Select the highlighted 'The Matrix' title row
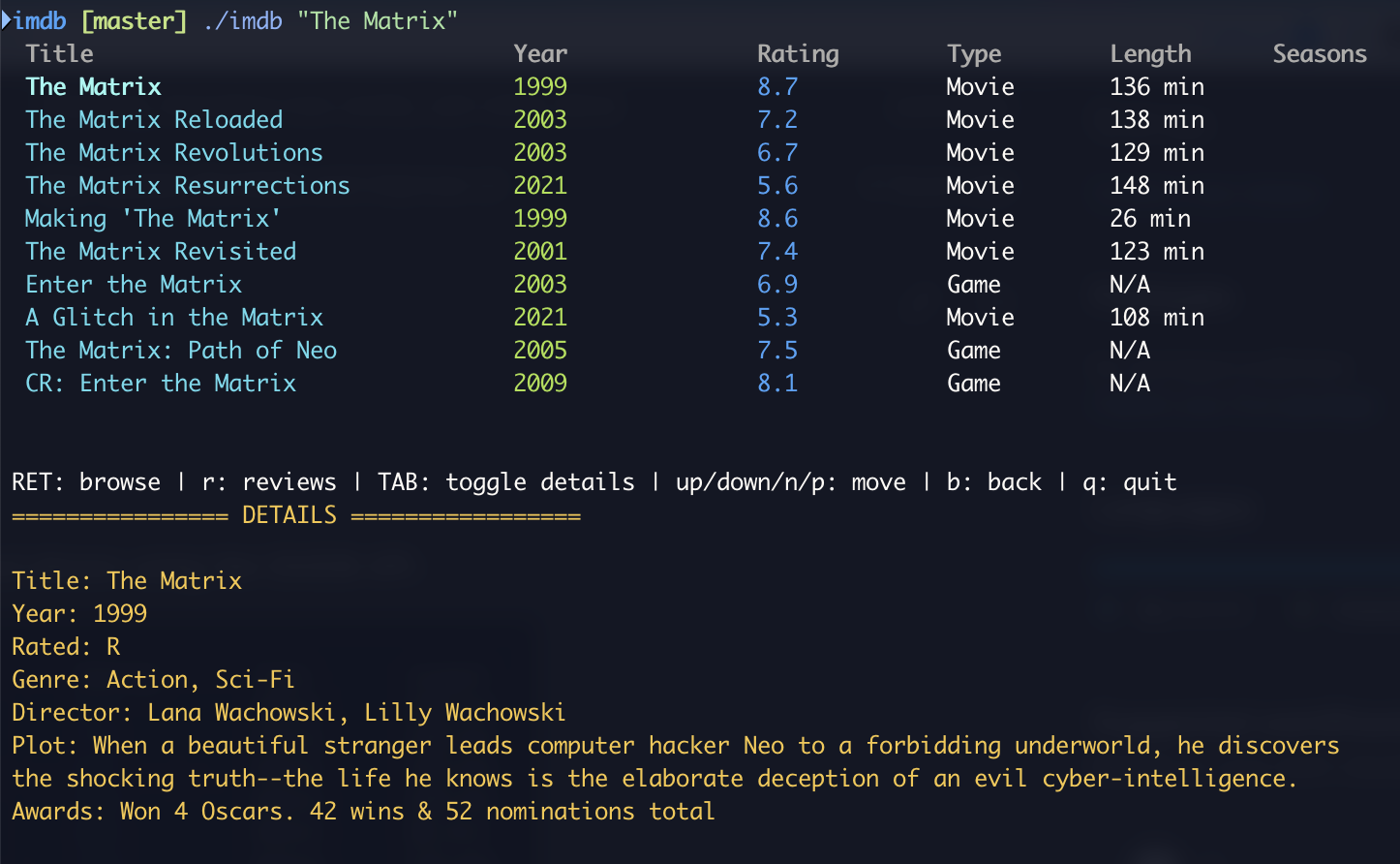The height and width of the screenshot is (864, 1400). 94,86
